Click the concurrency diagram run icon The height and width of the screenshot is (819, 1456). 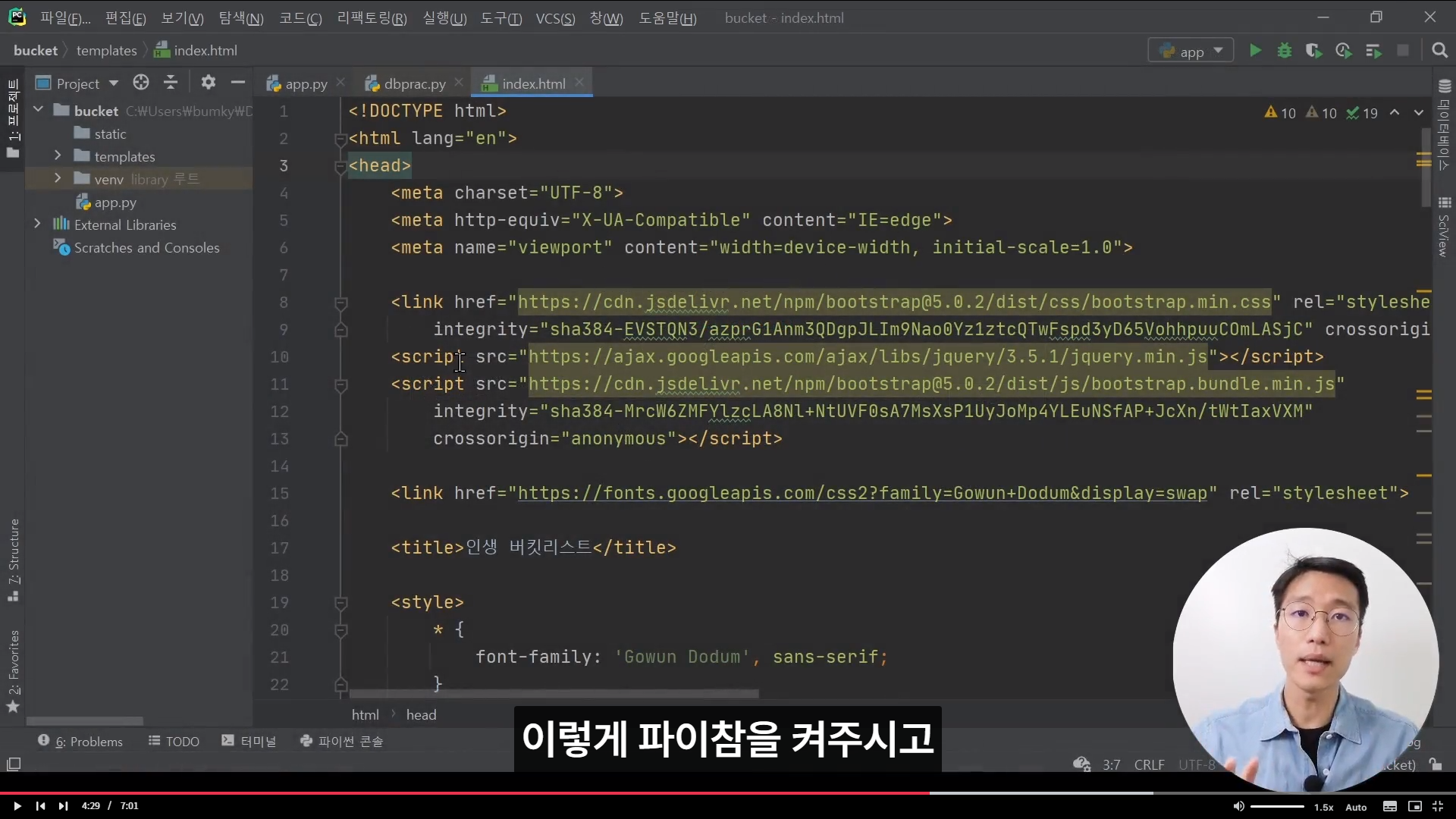1373,51
